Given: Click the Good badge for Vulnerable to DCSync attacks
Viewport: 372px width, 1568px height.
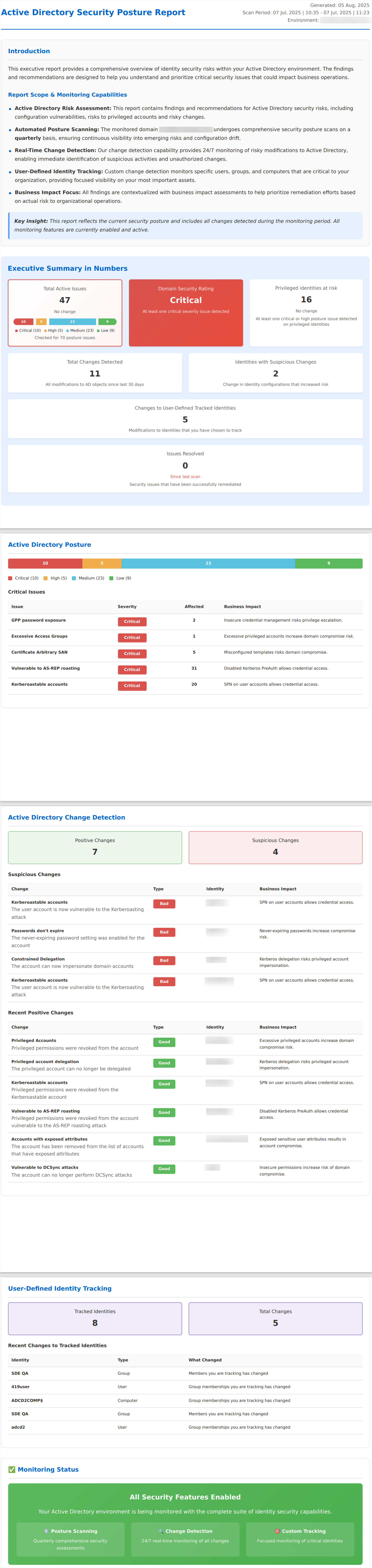Looking at the screenshot, I should (164, 1169).
